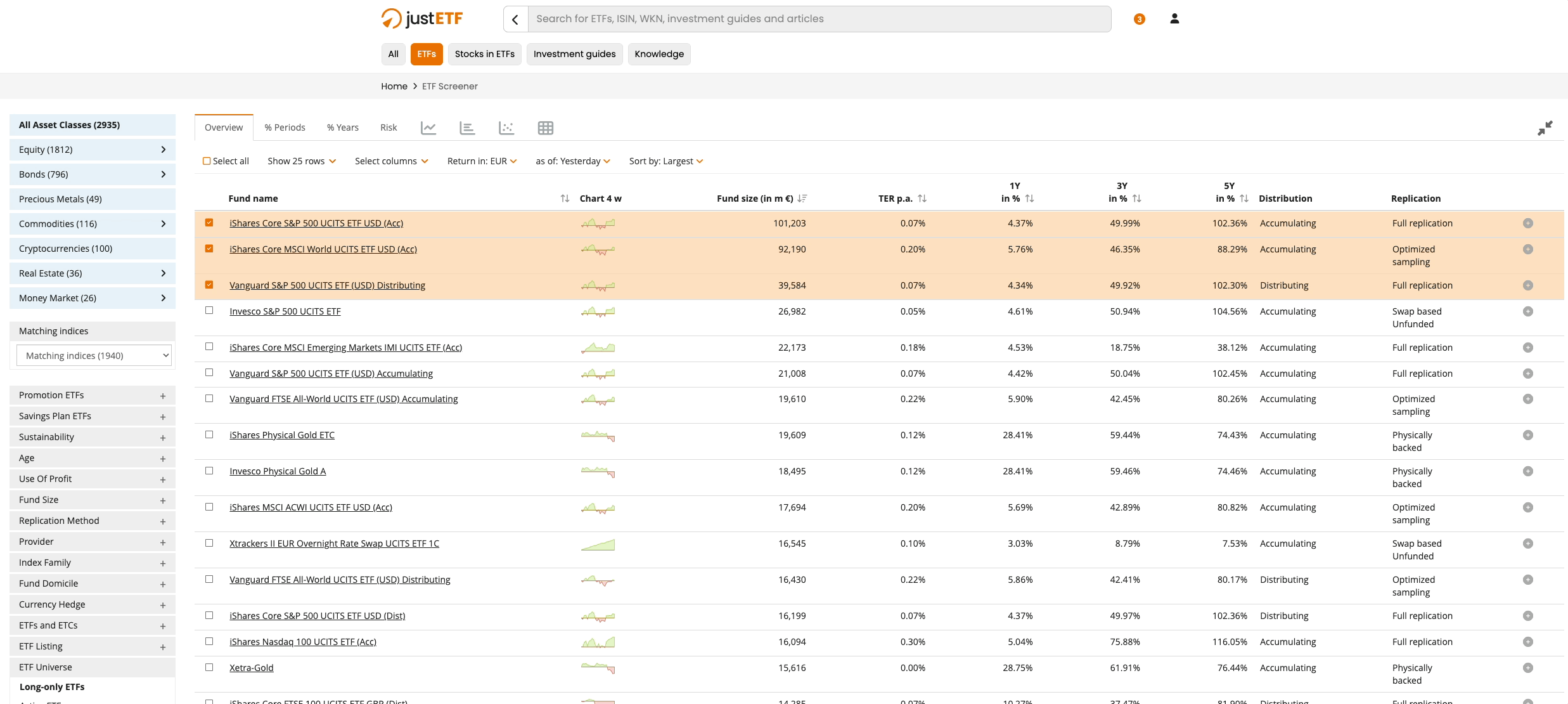The height and width of the screenshot is (704, 1568).
Task: Open the line chart view icon
Action: tap(428, 128)
